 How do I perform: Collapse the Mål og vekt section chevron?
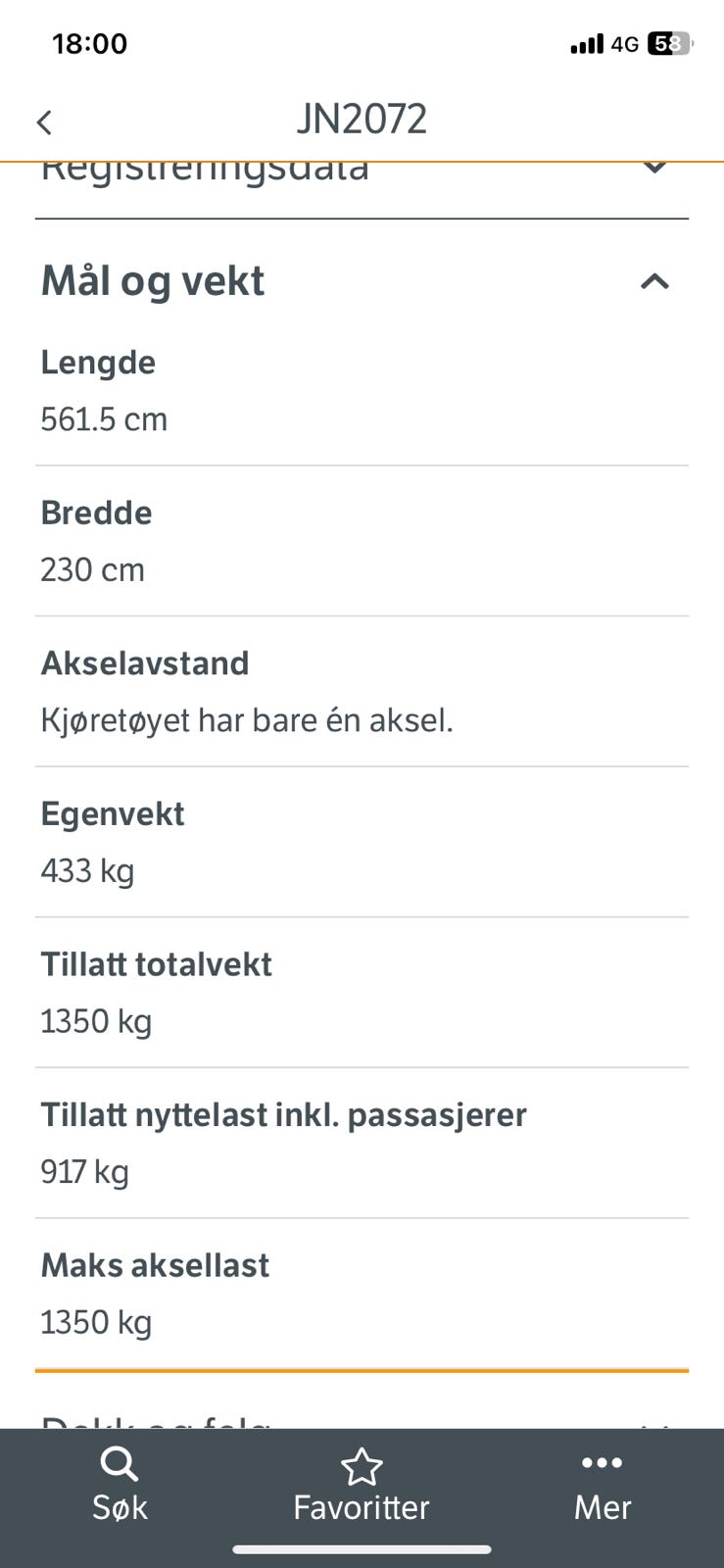click(654, 282)
